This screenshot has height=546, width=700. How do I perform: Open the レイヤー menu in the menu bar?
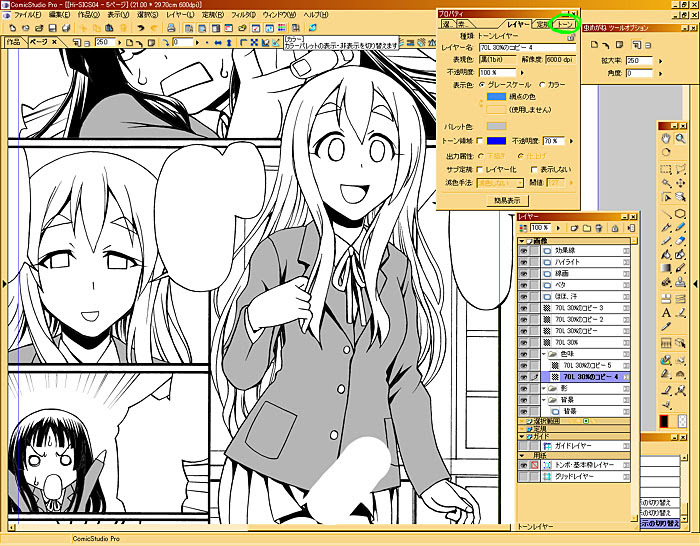(x=180, y=15)
